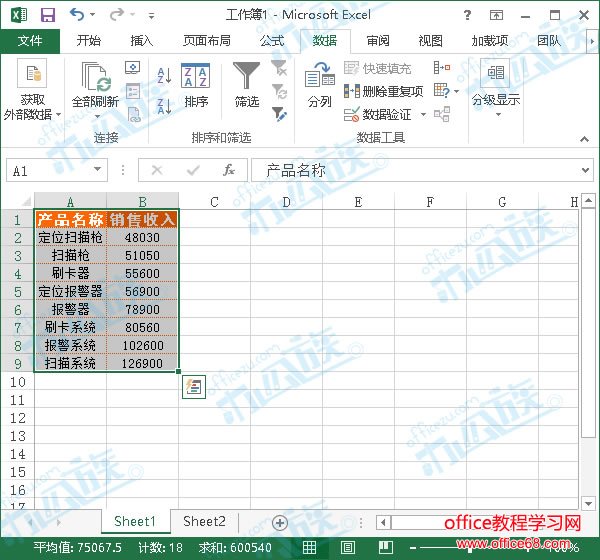Click the Refresh All icon

pyautogui.click(x=96, y=77)
